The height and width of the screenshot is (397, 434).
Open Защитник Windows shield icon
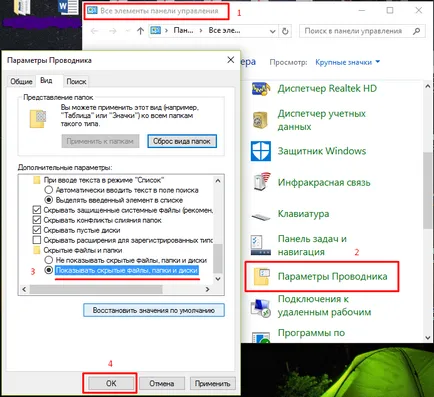[x=261, y=151]
